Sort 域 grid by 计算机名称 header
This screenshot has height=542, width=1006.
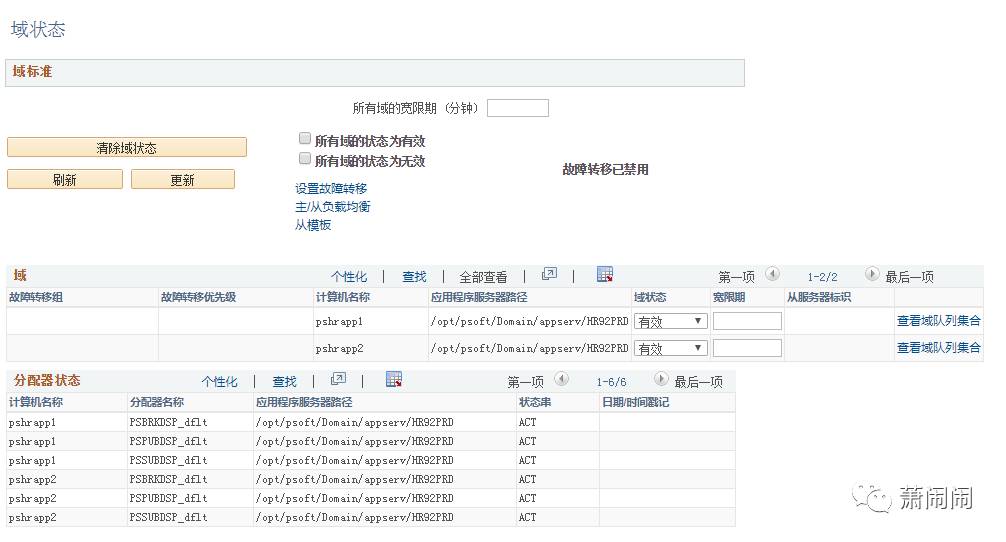coord(343,297)
